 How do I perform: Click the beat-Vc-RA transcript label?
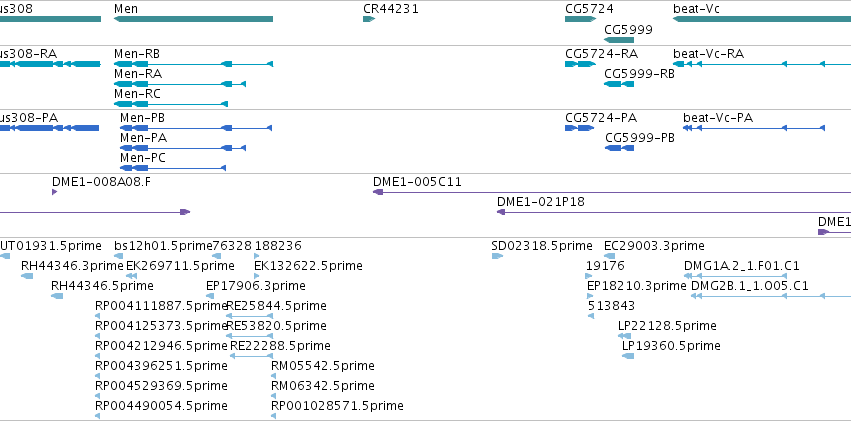[708, 54]
